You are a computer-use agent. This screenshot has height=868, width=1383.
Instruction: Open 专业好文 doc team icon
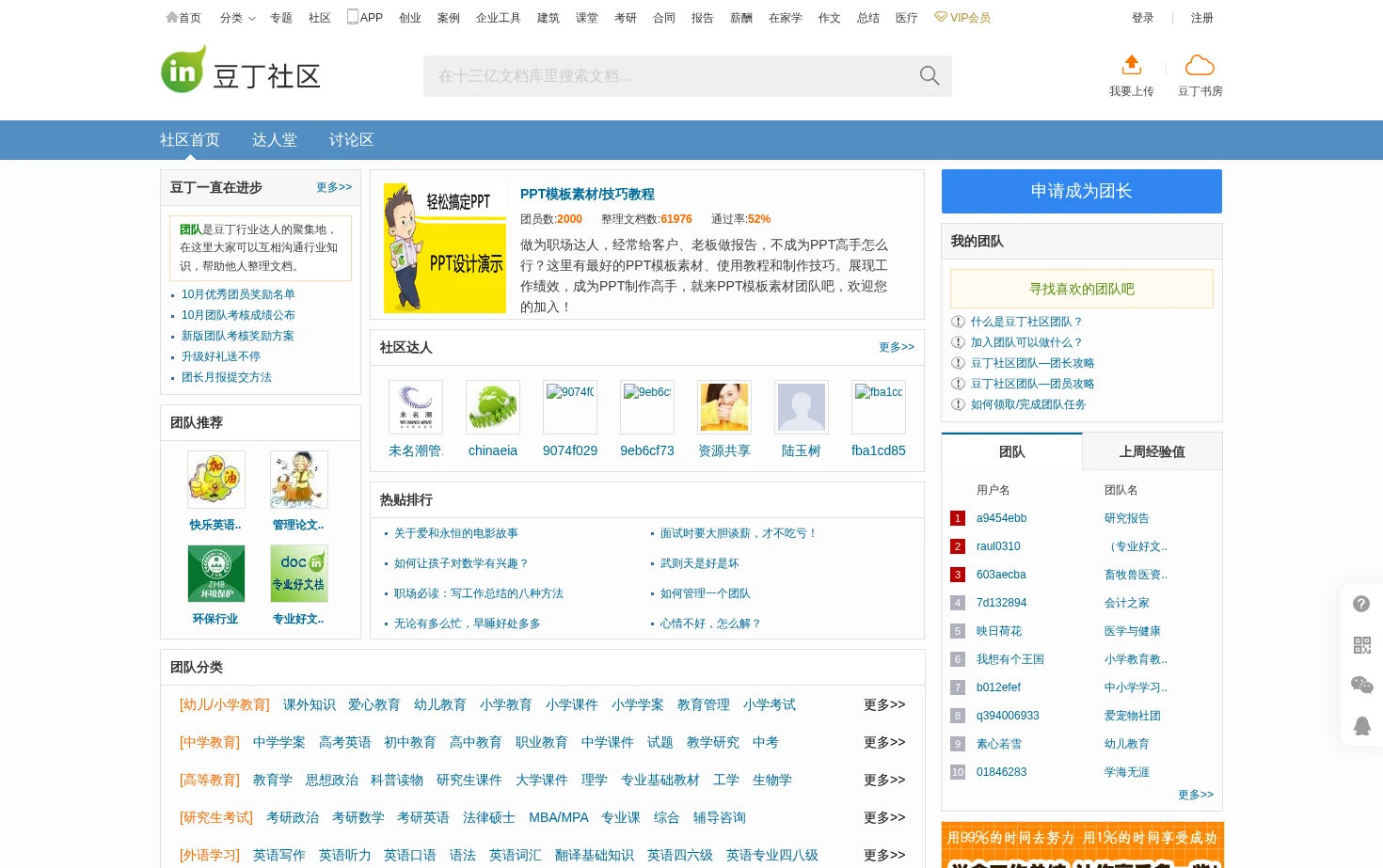(299, 574)
